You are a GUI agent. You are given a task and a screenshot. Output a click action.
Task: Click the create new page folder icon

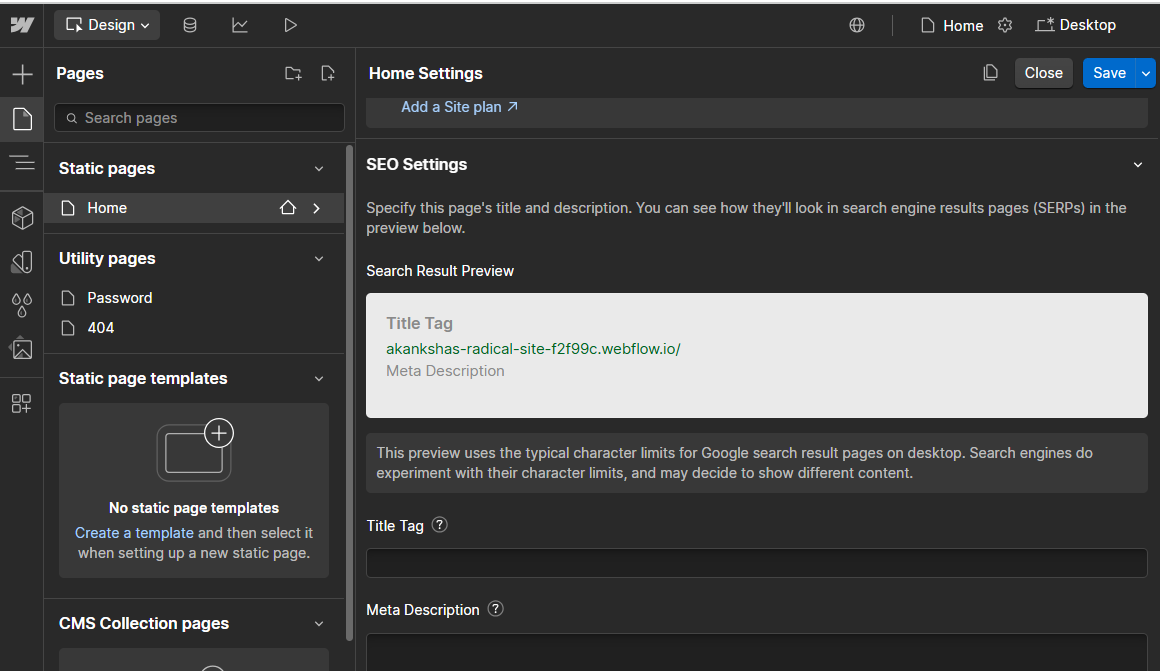pos(292,73)
